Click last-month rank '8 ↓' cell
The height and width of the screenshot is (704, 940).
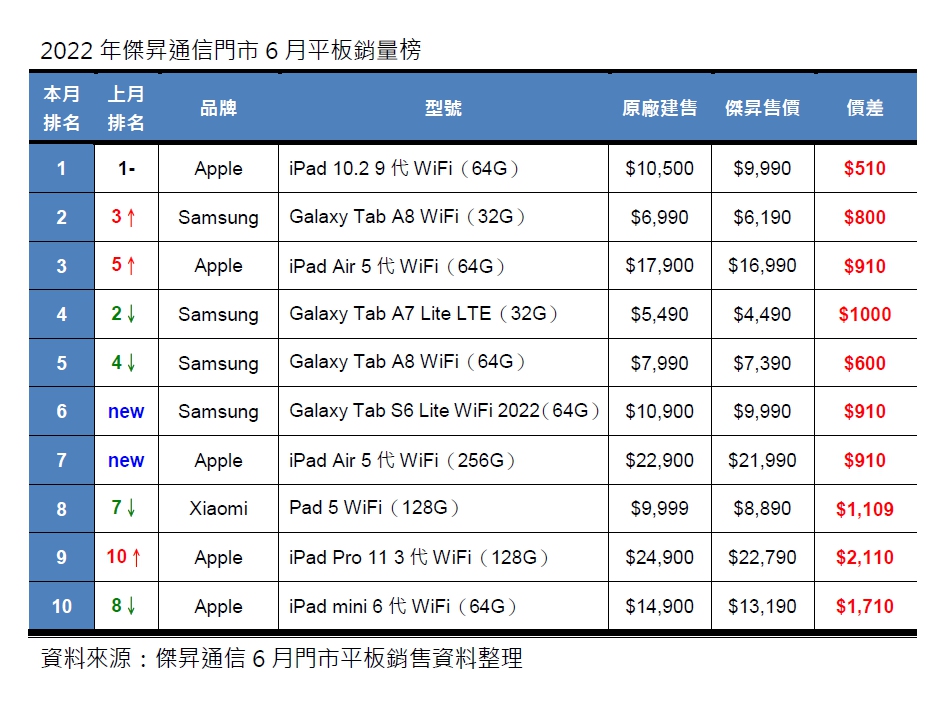coord(126,606)
